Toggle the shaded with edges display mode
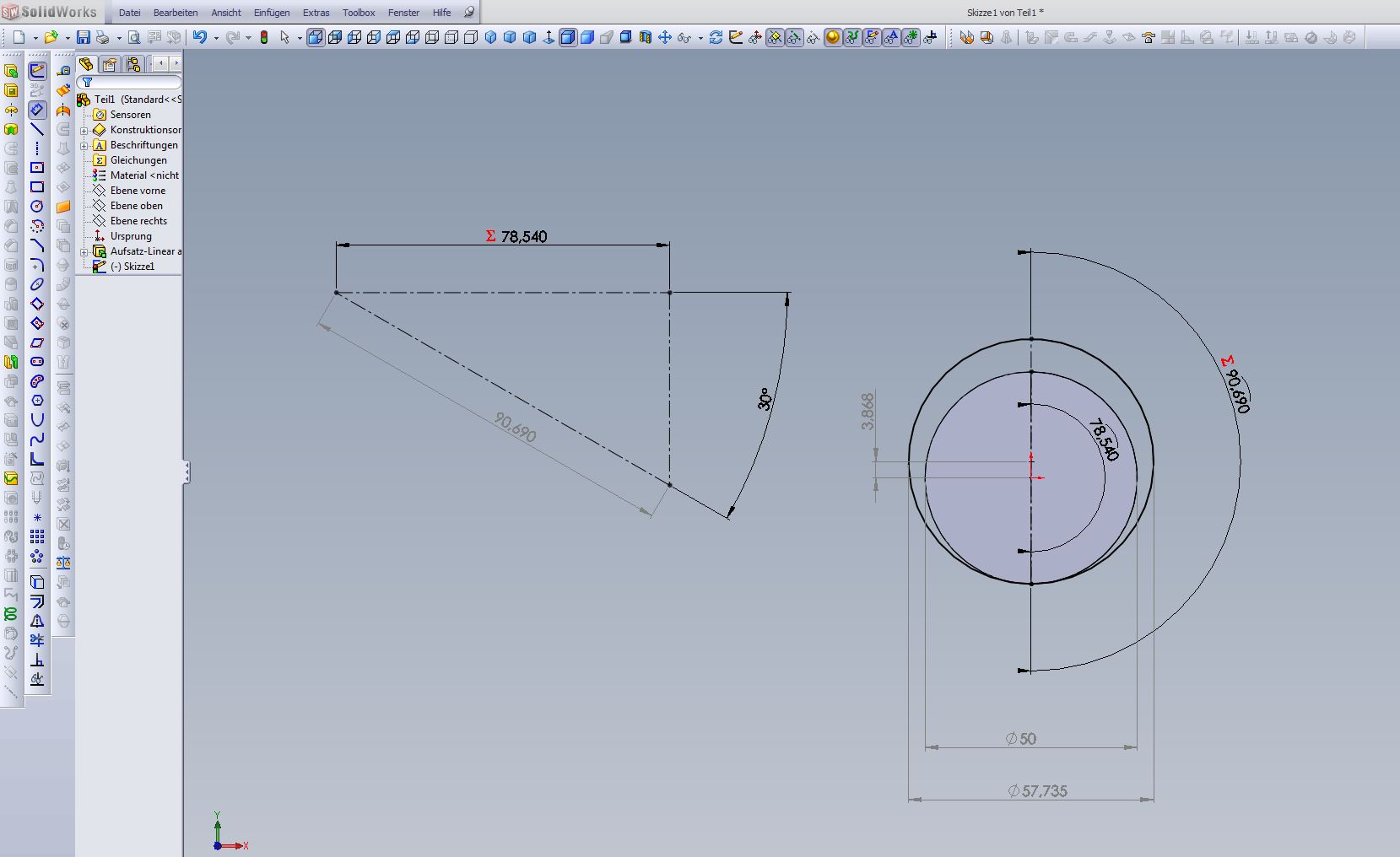The height and width of the screenshot is (857, 1400). (x=568, y=37)
